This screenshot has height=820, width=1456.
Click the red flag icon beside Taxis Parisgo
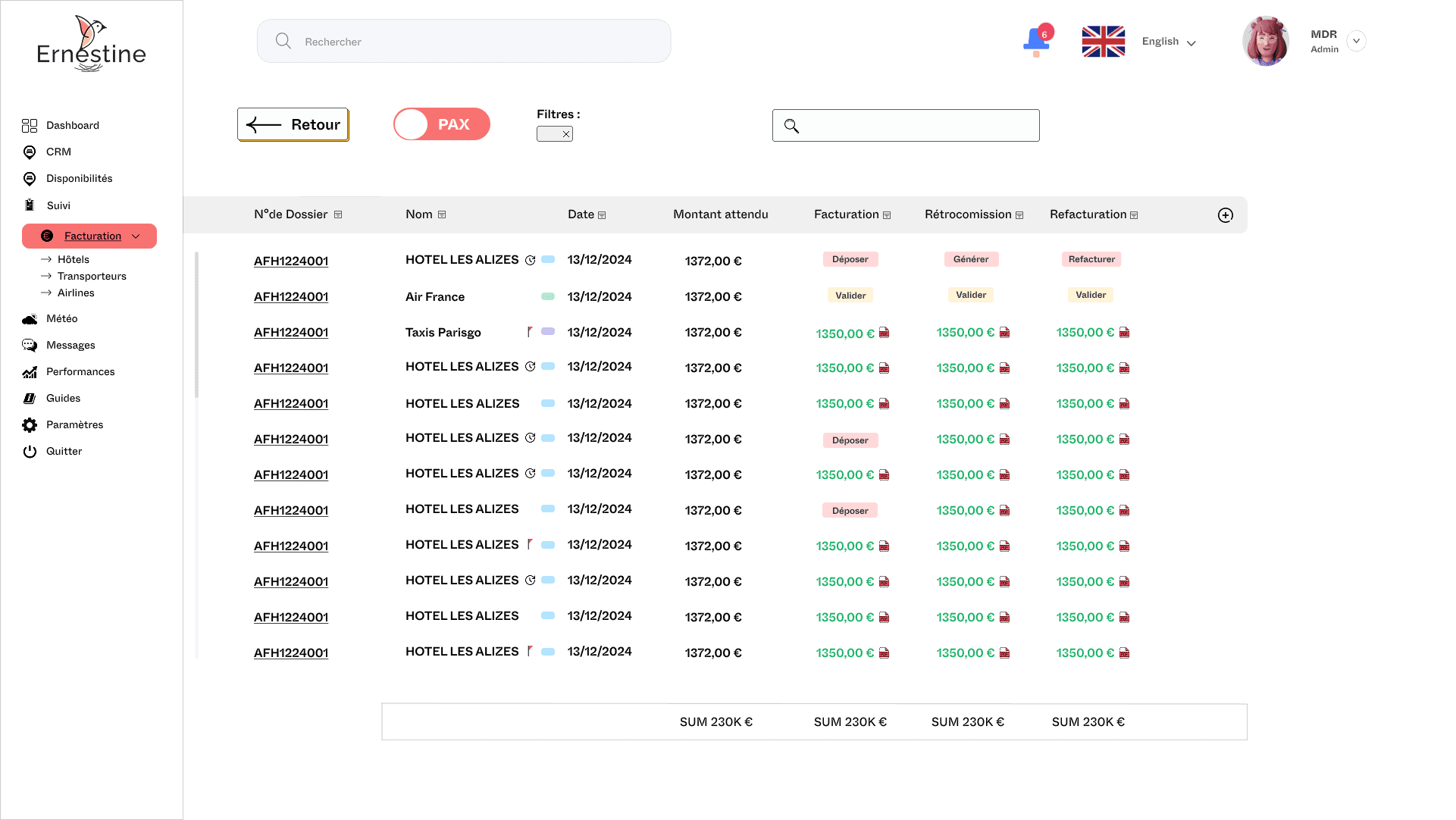pos(530,332)
